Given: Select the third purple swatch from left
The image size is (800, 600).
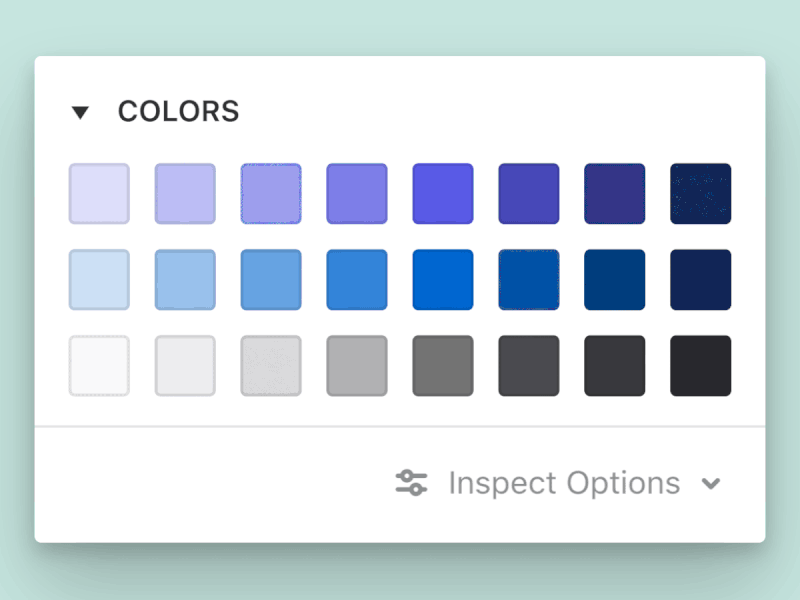Looking at the screenshot, I should (x=271, y=193).
